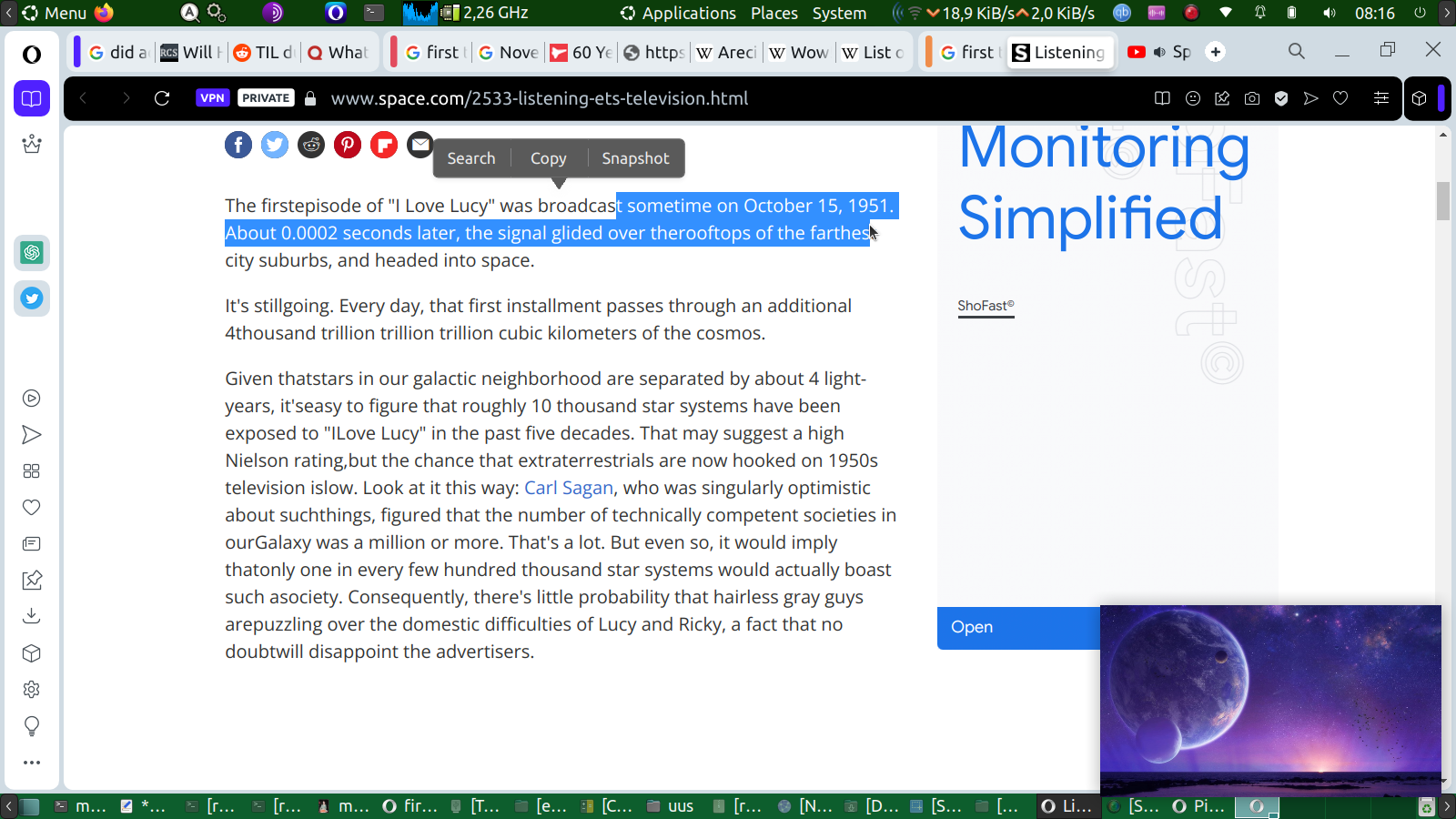Open the Places panel menu
This screenshot has width=1456, height=819.
(x=774, y=13)
